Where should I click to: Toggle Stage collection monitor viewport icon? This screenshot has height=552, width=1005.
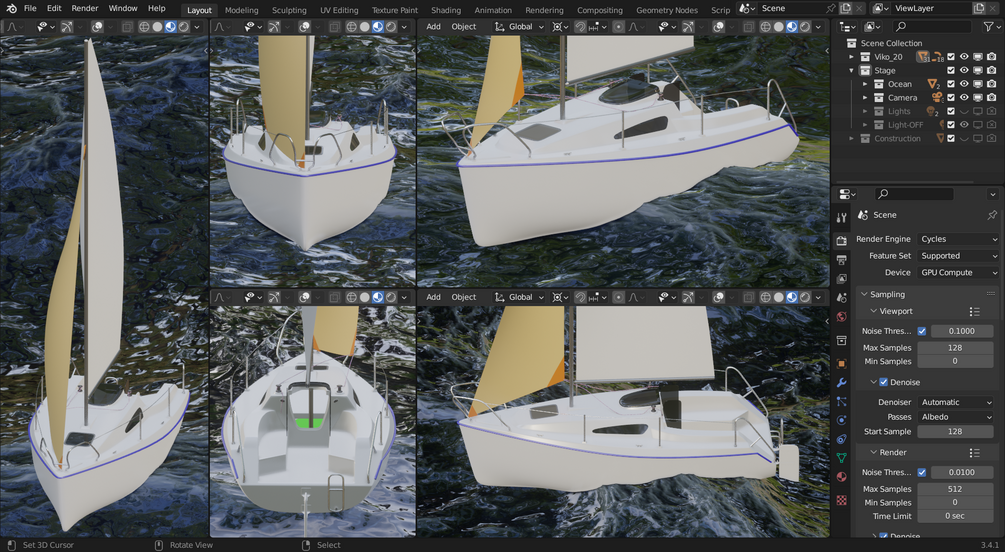[x=978, y=71]
